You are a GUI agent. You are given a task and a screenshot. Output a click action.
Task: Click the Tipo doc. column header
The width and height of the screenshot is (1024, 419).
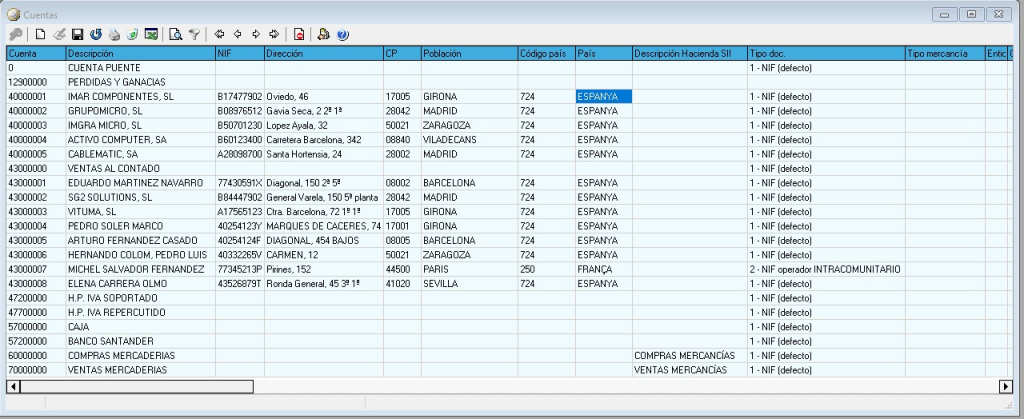pos(826,54)
